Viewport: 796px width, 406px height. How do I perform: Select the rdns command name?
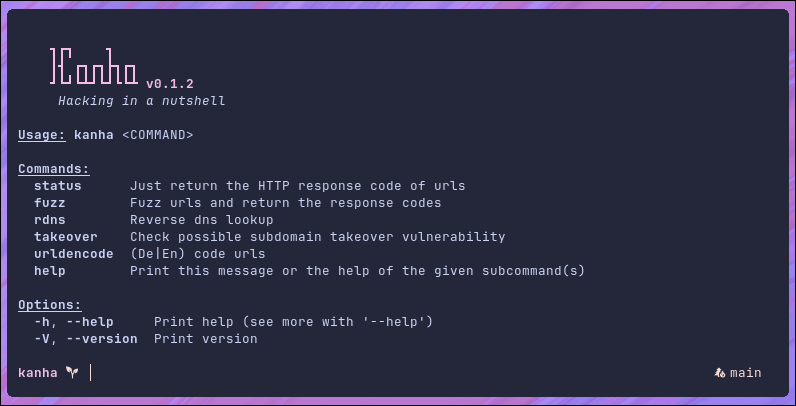[50, 220]
